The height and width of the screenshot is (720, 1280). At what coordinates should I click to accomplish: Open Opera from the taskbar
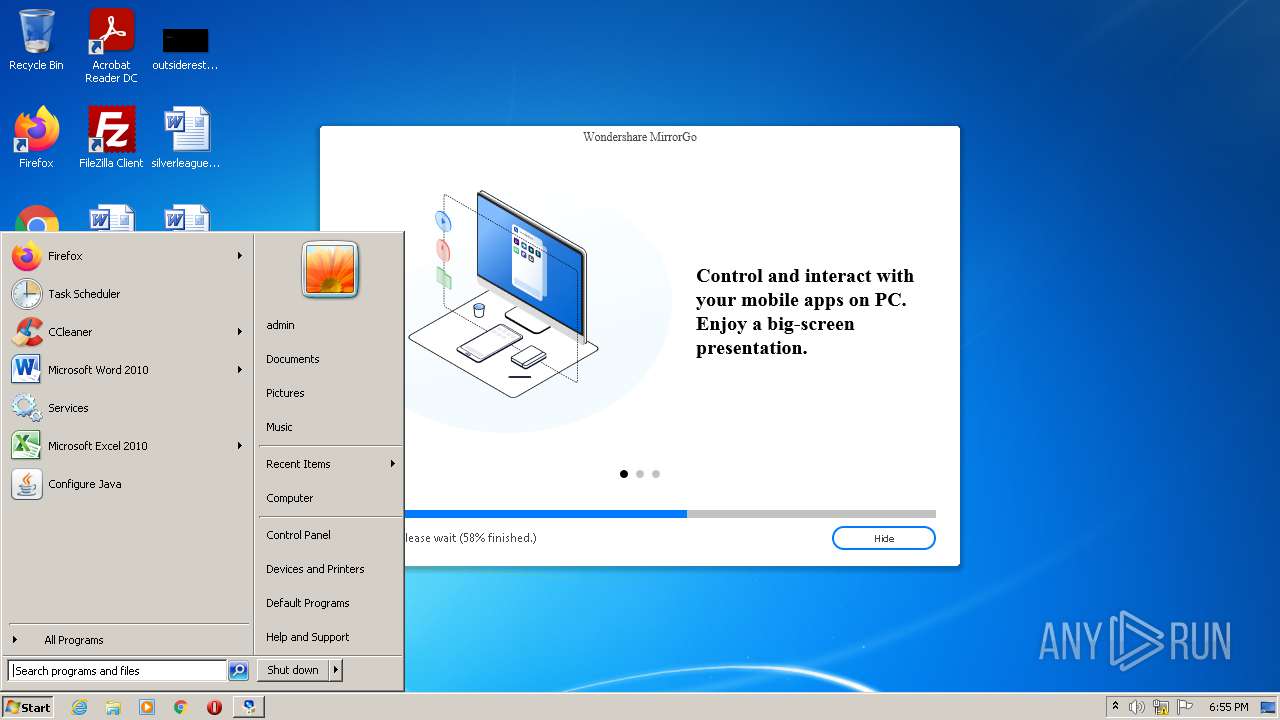214,707
